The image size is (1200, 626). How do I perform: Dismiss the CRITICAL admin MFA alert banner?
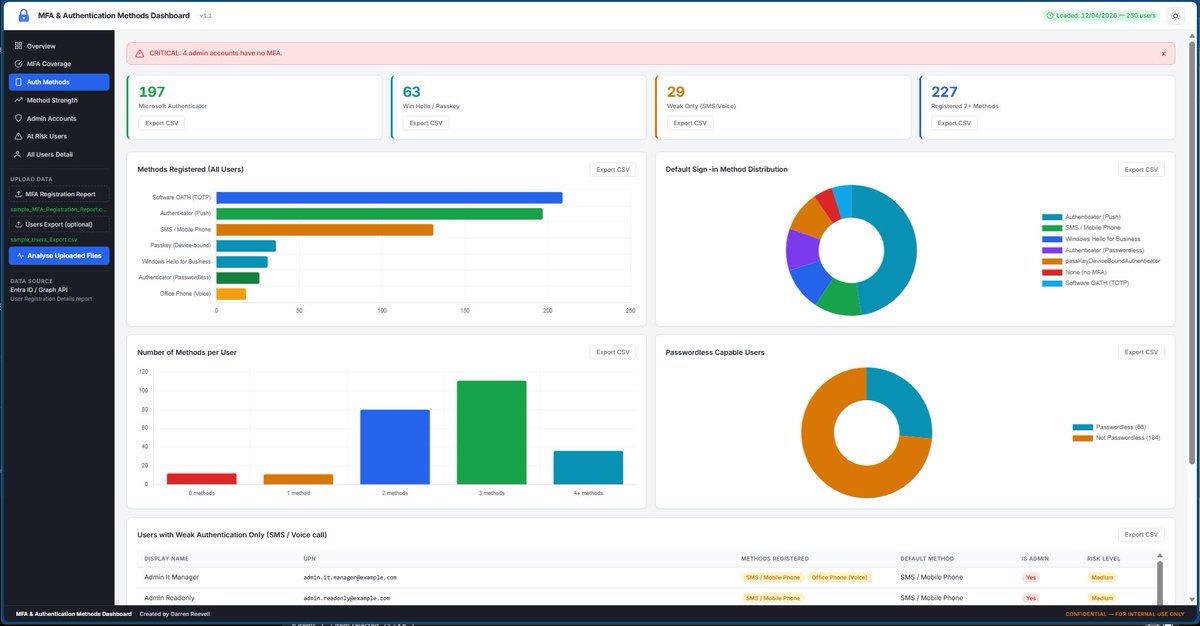click(x=1164, y=52)
